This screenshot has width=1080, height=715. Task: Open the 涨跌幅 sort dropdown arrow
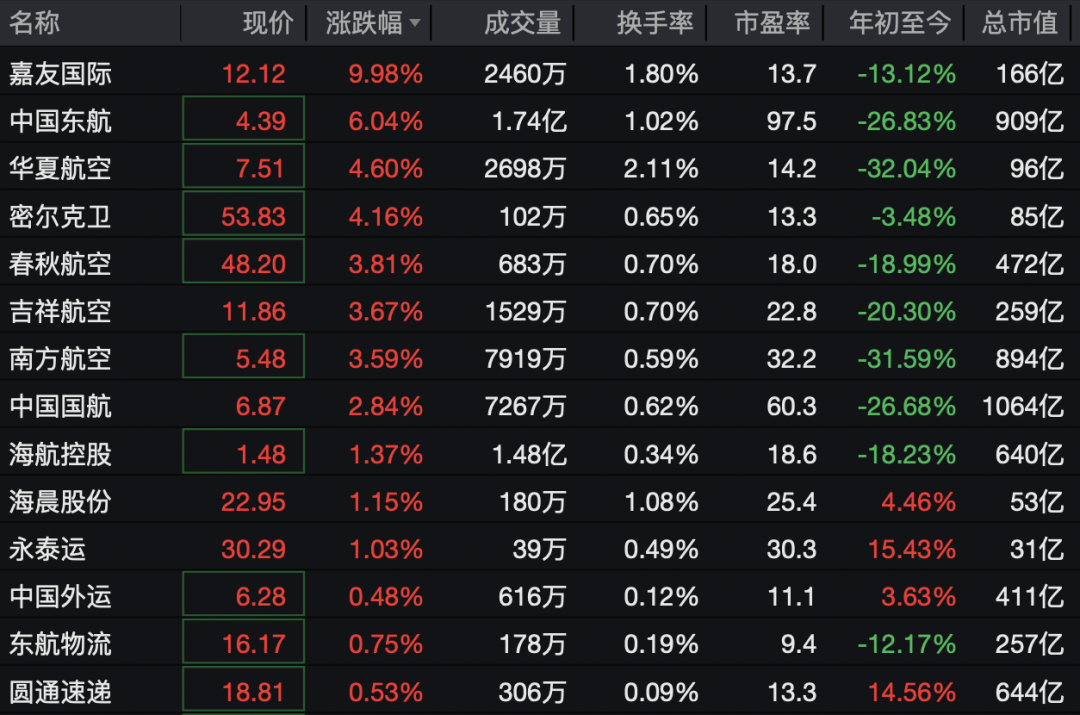click(415, 23)
